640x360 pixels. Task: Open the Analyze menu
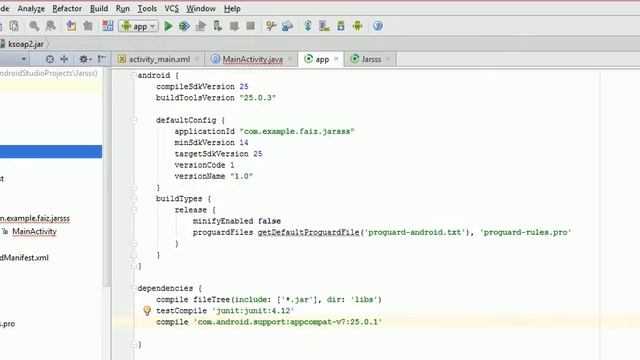tap(31, 9)
